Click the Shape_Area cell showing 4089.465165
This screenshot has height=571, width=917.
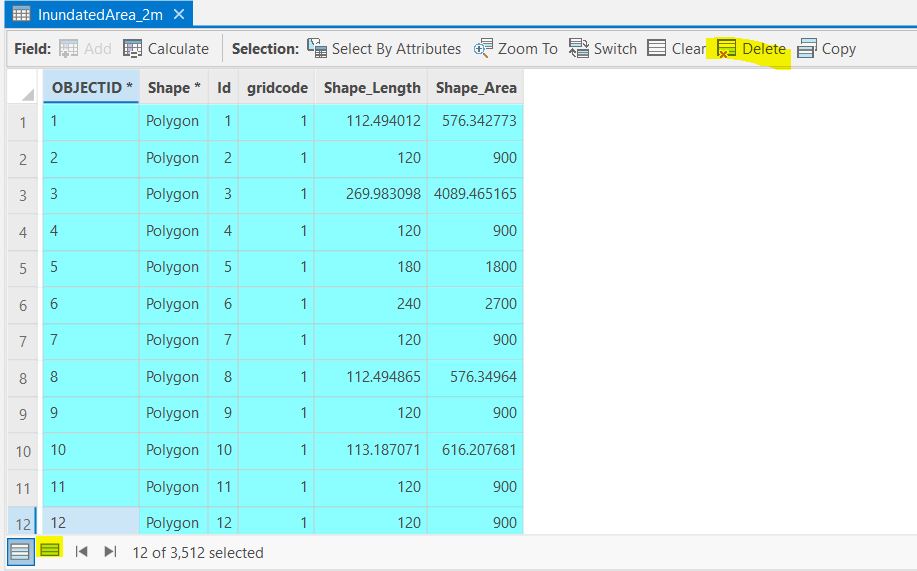click(475, 194)
